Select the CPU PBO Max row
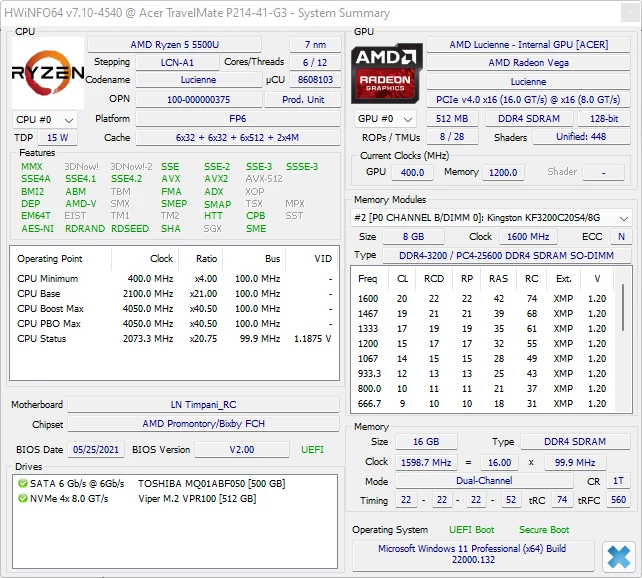 pos(174,324)
